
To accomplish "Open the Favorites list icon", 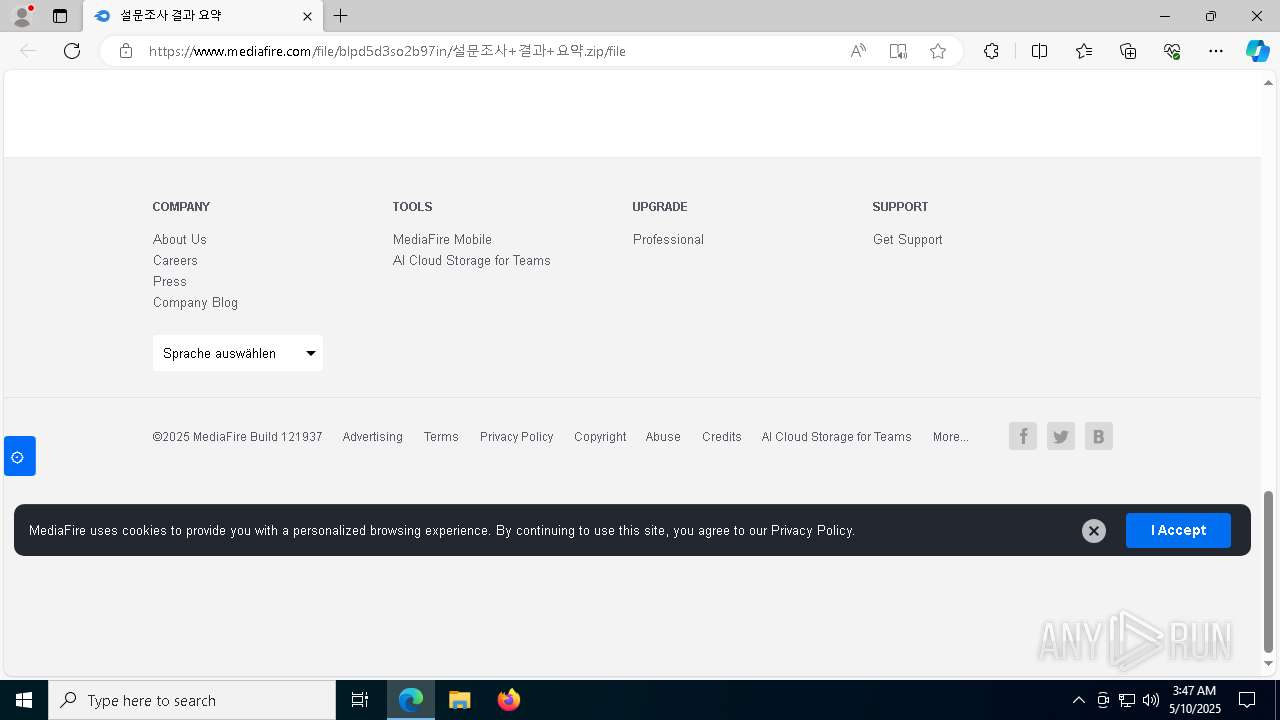I will [x=1084, y=51].
